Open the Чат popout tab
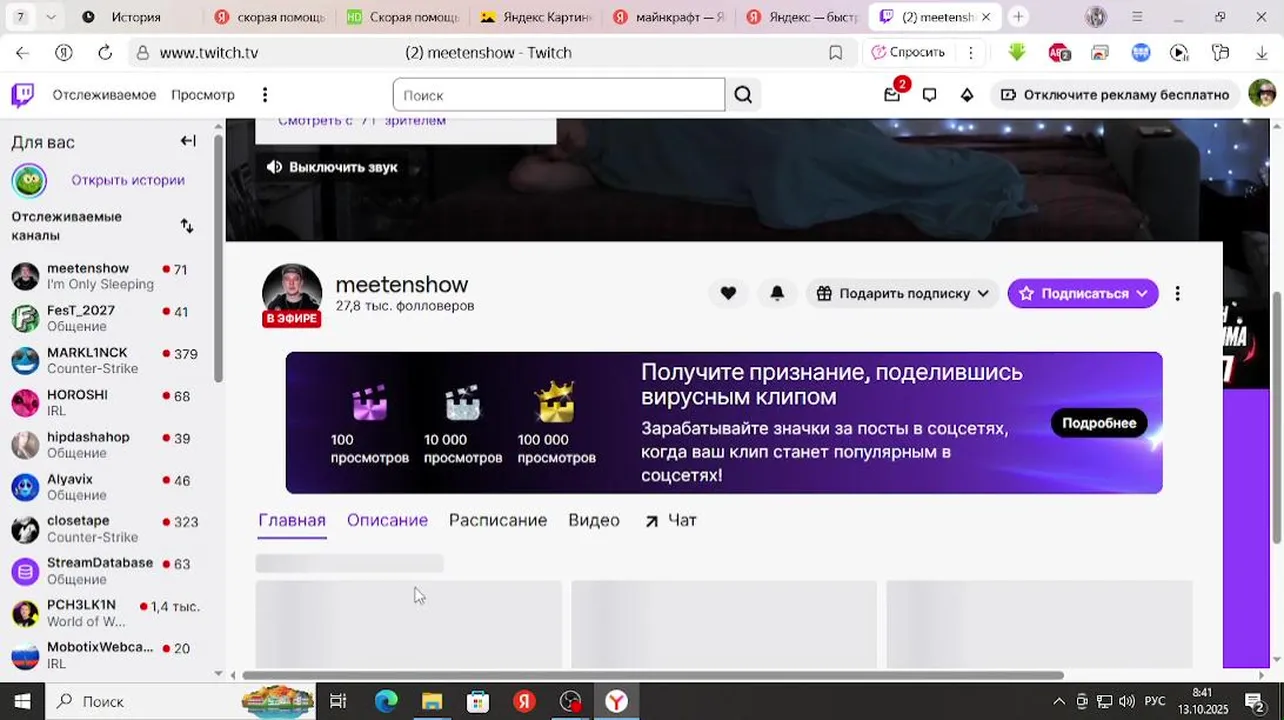The height and width of the screenshot is (720, 1284). tap(671, 520)
